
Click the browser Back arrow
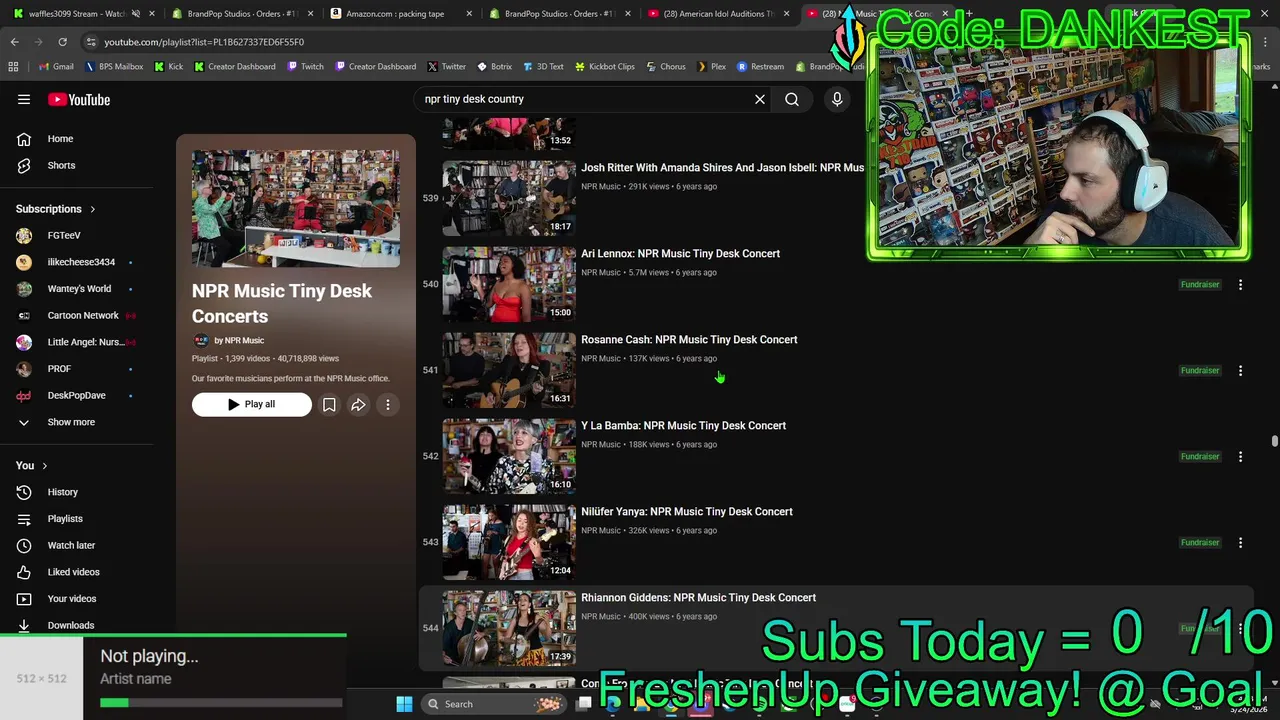click(x=14, y=42)
